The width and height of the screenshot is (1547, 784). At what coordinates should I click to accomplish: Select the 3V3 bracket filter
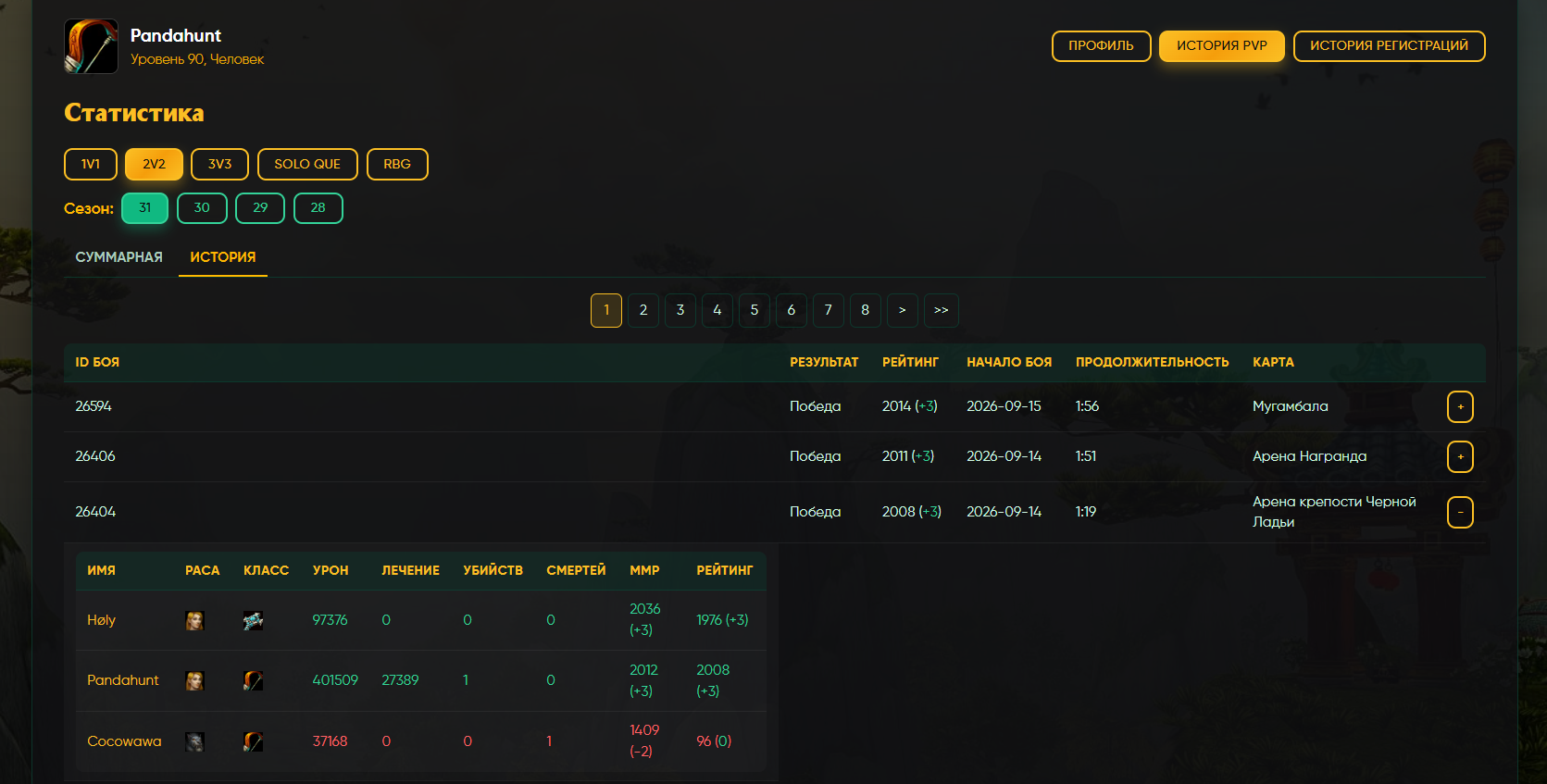pyautogui.click(x=219, y=164)
